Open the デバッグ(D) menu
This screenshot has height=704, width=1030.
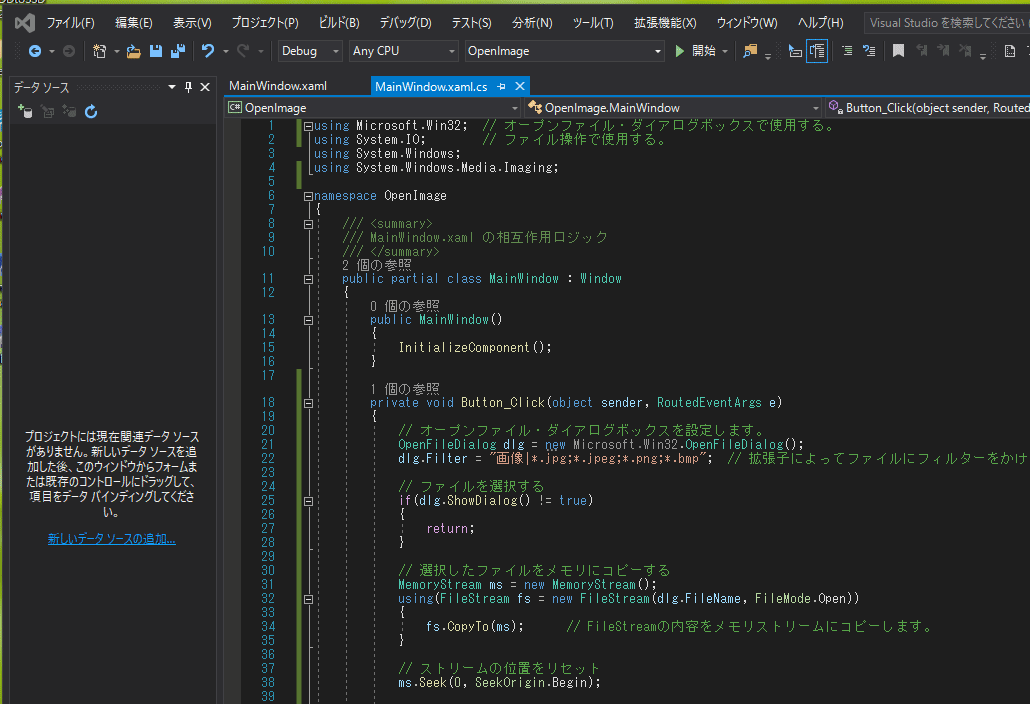(x=405, y=23)
